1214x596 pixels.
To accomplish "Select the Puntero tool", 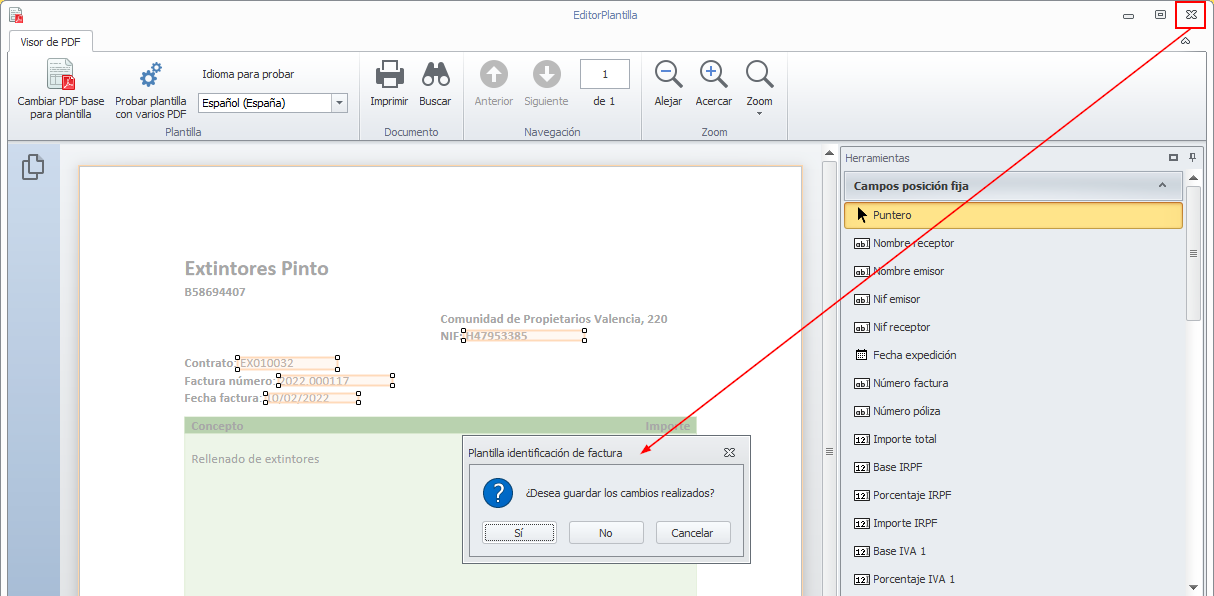I will coord(1013,215).
